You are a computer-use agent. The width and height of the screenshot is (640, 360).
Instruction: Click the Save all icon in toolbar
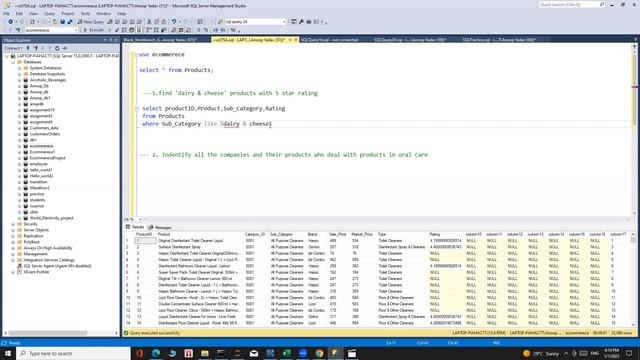(70, 22)
